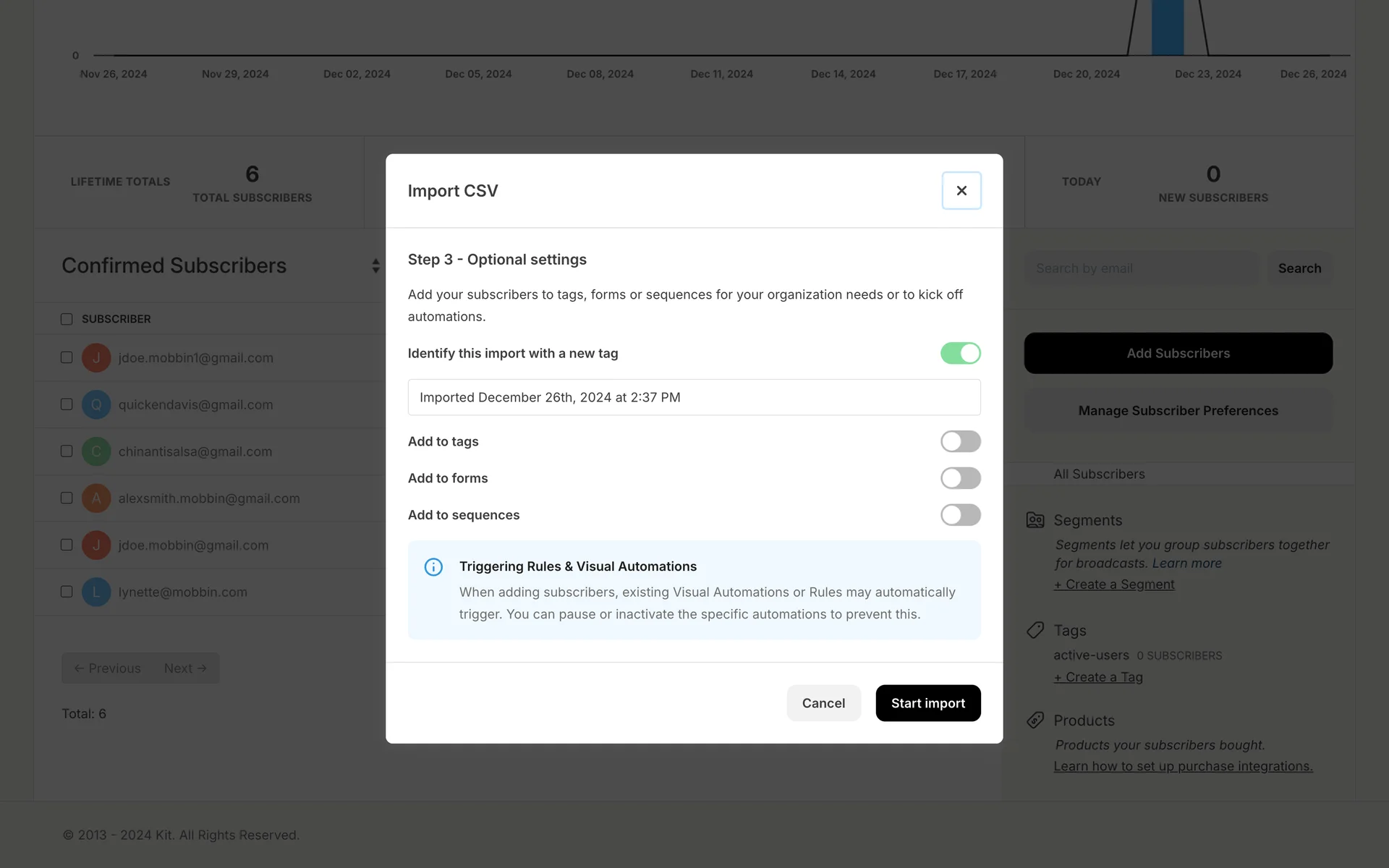
Task: Disable identify import with new tag toggle
Action: (x=960, y=353)
